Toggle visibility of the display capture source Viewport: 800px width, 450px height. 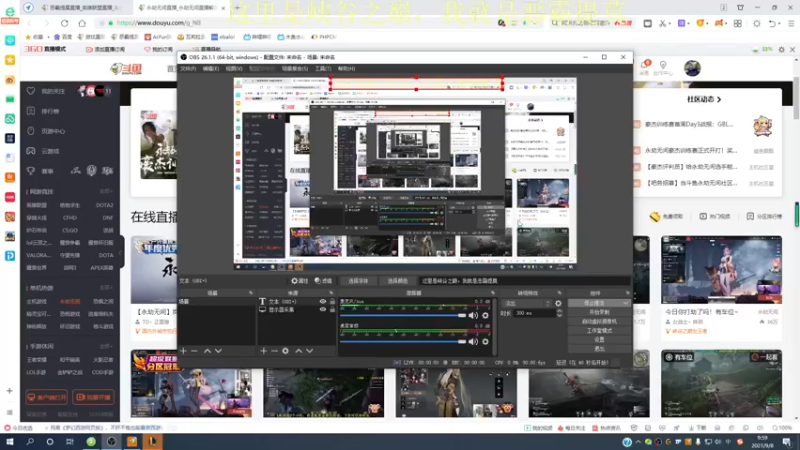point(322,310)
